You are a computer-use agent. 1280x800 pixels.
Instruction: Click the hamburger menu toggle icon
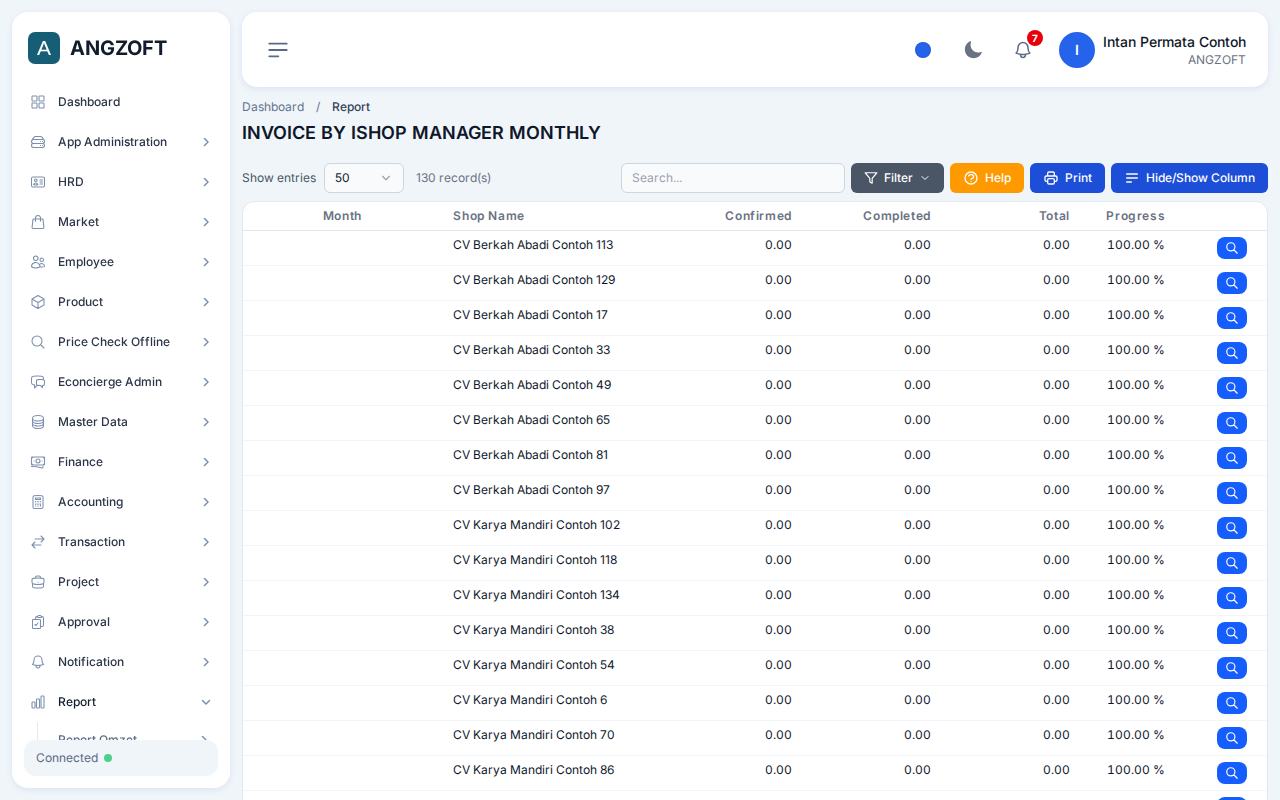pos(278,50)
